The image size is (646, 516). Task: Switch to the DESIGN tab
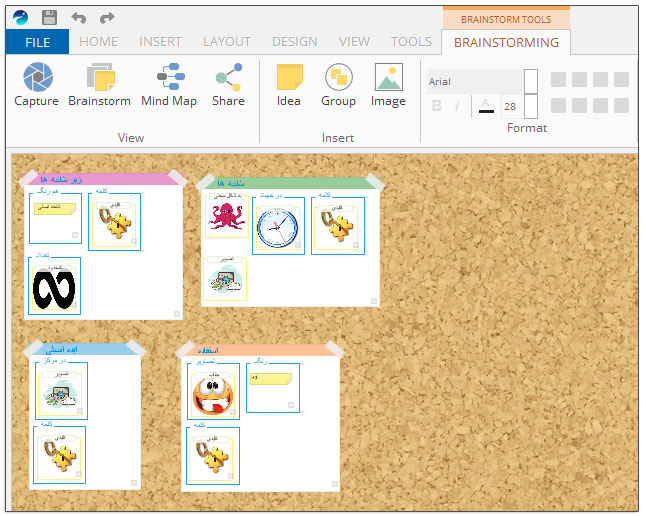click(x=295, y=42)
